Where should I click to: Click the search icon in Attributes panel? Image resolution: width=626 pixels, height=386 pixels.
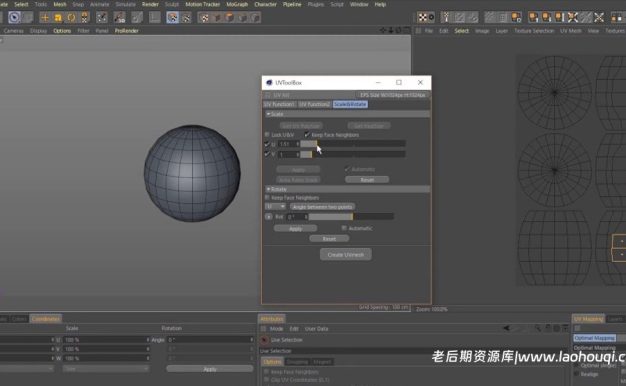pos(538,328)
